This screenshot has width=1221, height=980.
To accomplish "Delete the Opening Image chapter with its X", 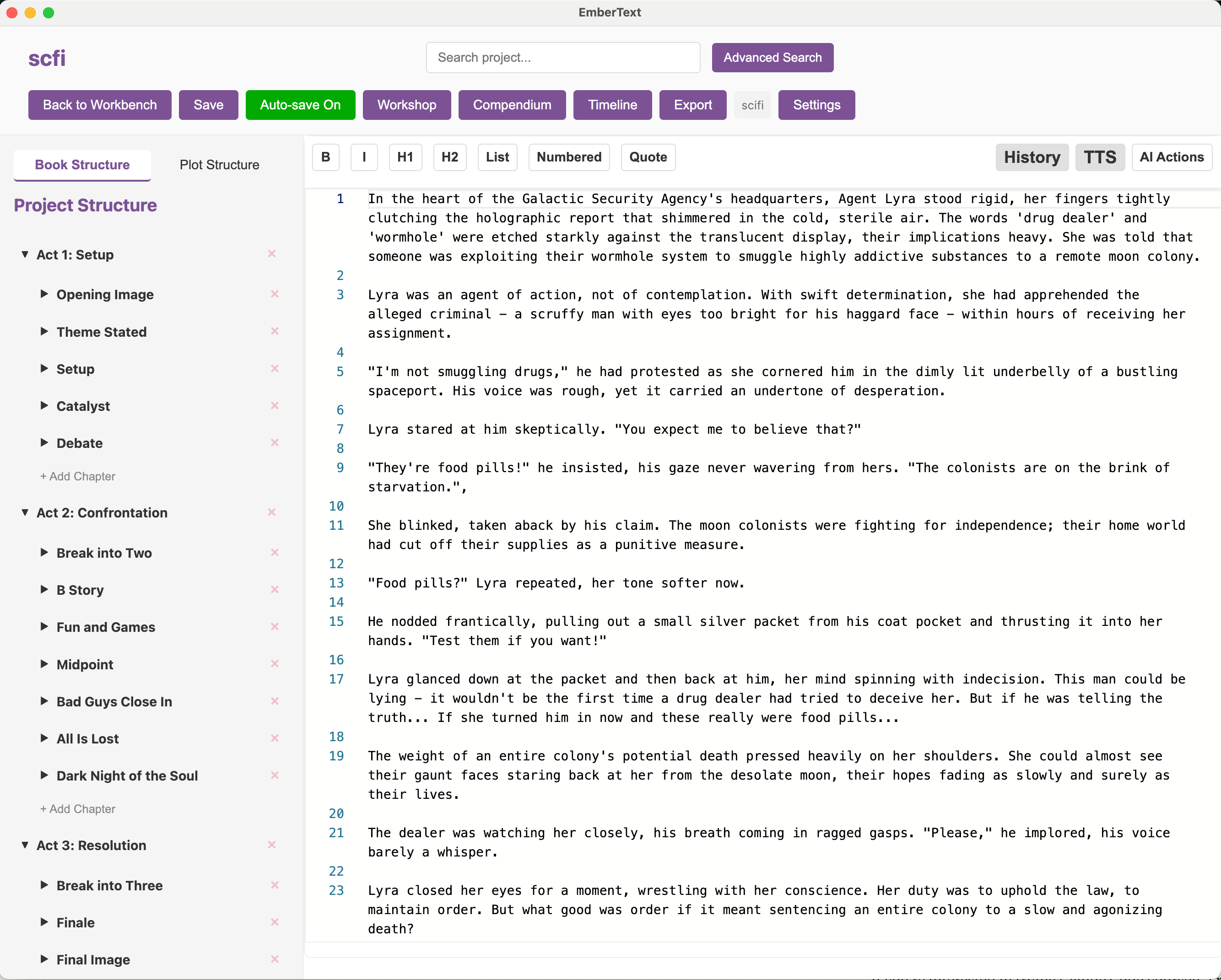I will pos(275,294).
